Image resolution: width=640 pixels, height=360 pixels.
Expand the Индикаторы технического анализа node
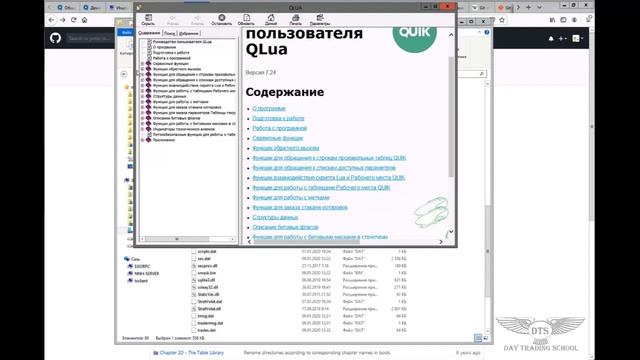point(142,129)
